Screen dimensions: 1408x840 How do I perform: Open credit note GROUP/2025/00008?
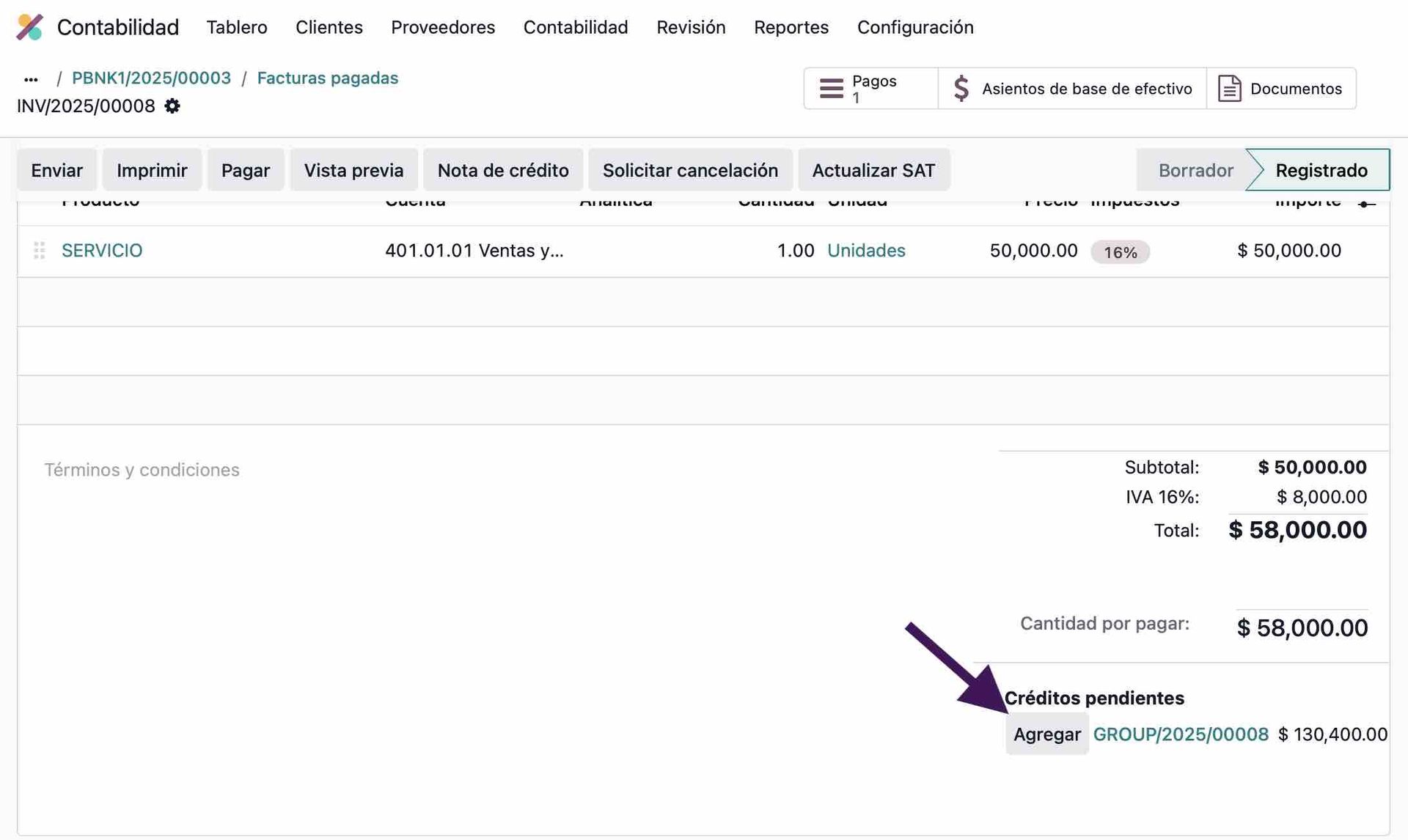pyautogui.click(x=1181, y=734)
